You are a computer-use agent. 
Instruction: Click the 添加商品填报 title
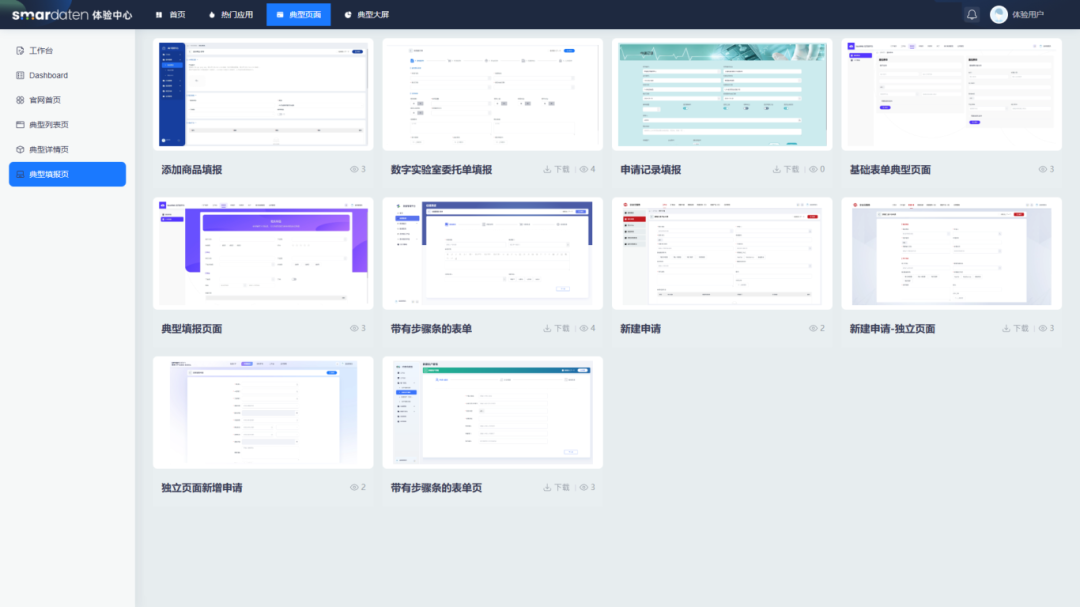click(191, 169)
